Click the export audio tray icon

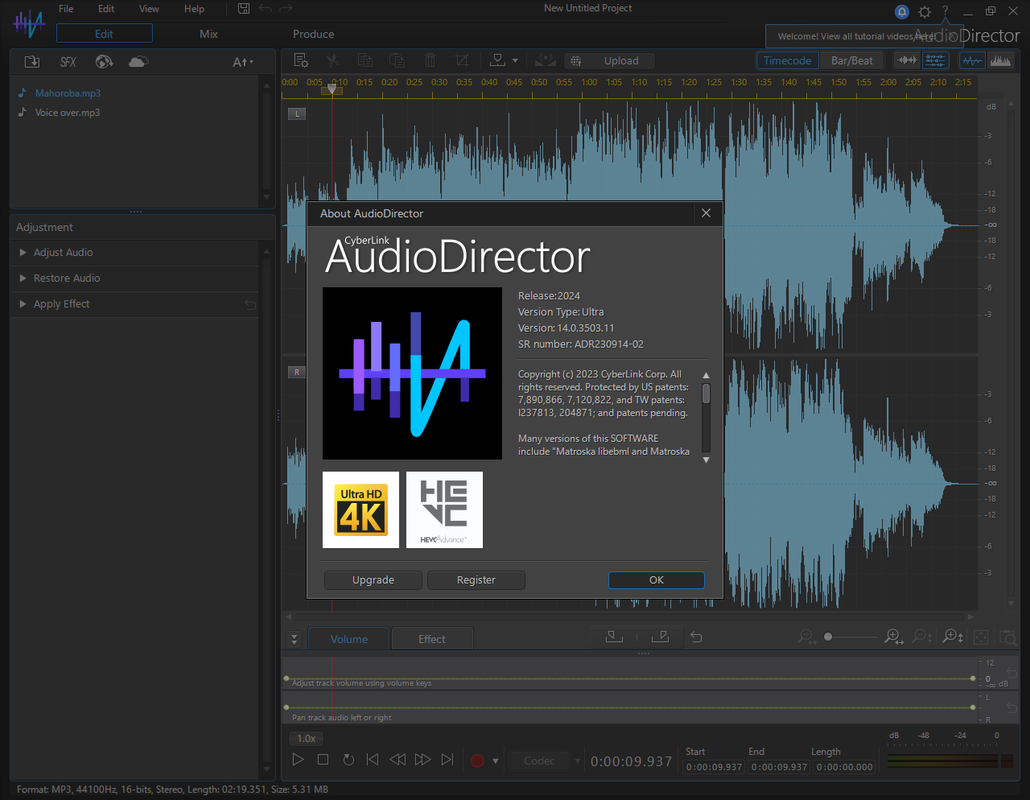[x=498, y=60]
